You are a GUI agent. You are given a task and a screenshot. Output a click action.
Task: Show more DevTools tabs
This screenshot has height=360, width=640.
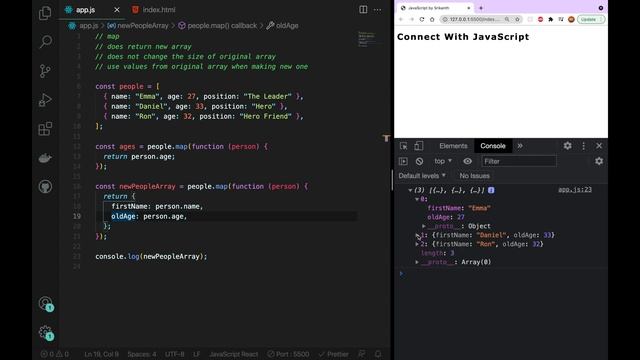(x=520, y=146)
